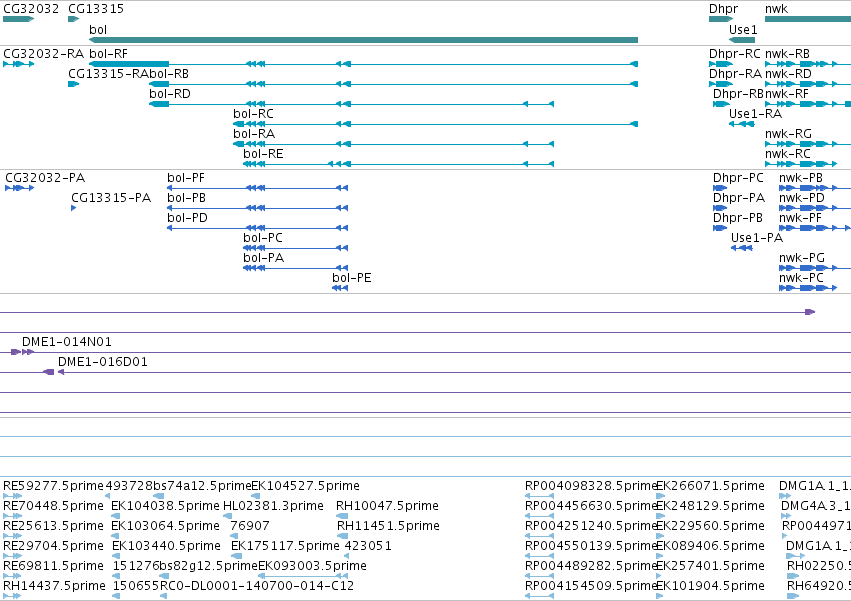Select the nwk-PG protein label
This screenshot has width=851, height=601.
[x=802, y=258]
